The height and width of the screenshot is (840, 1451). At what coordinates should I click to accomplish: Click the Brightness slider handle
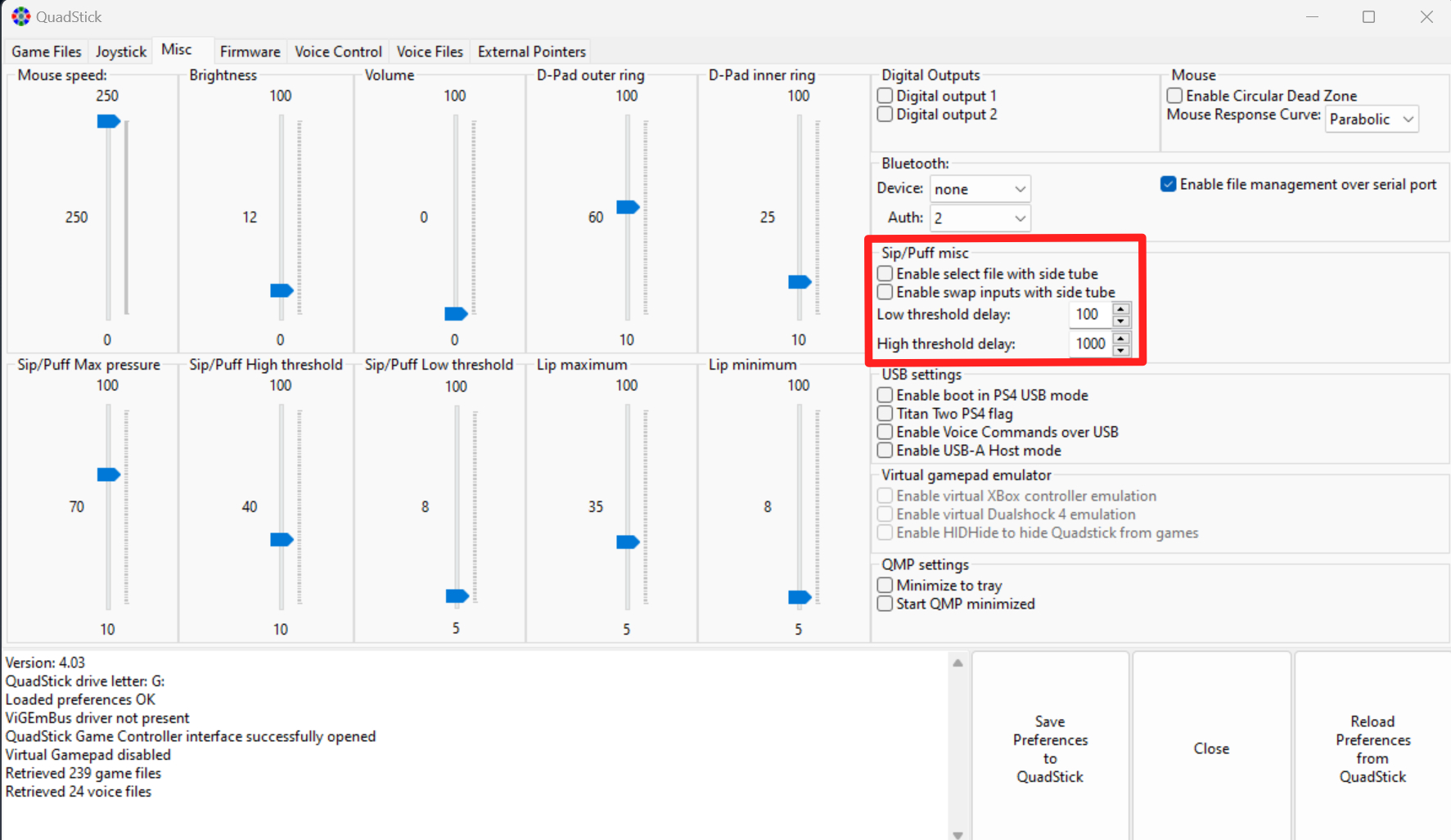tap(282, 291)
